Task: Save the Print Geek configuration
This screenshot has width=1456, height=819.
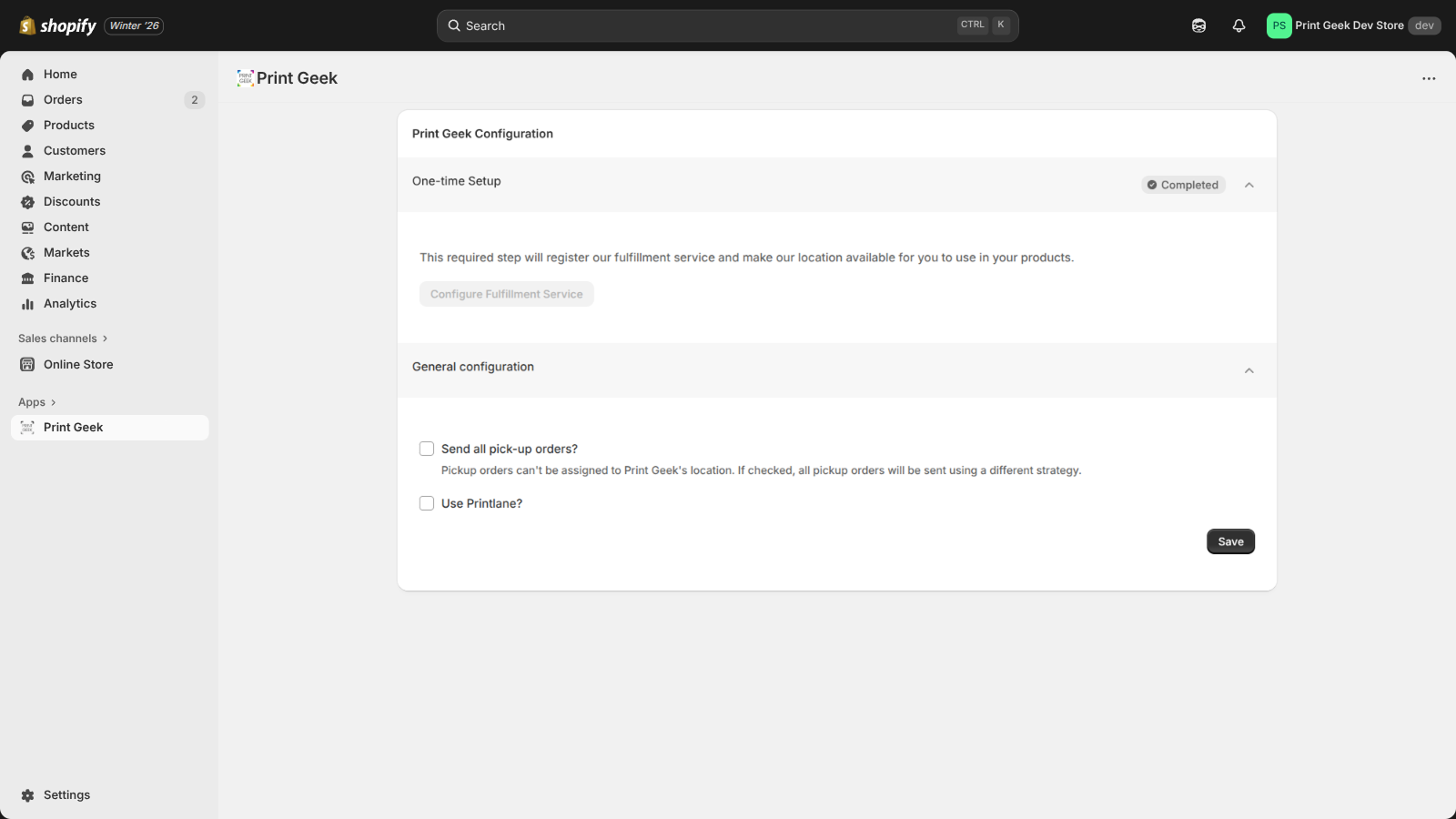Action: click(1230, 541)
